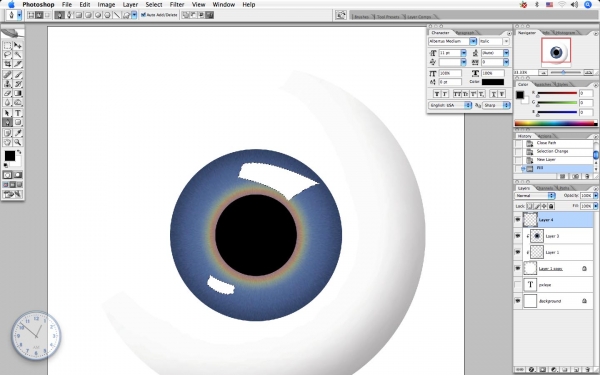The height and width of the screenshot is (375, 600).
Task: Open the Select menu
Action: 154,5
